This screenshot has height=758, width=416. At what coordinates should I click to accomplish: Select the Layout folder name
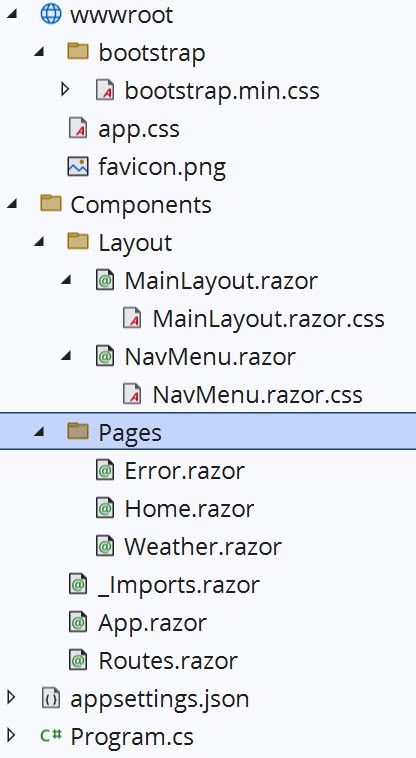click(135, 243)
